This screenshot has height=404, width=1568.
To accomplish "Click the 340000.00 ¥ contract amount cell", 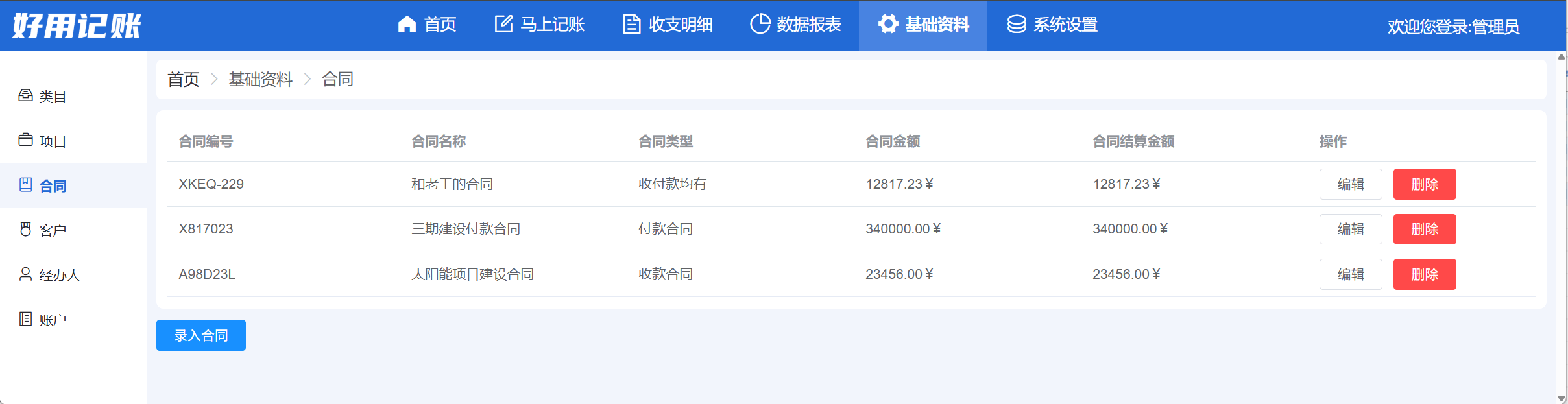I will point(903,229).
